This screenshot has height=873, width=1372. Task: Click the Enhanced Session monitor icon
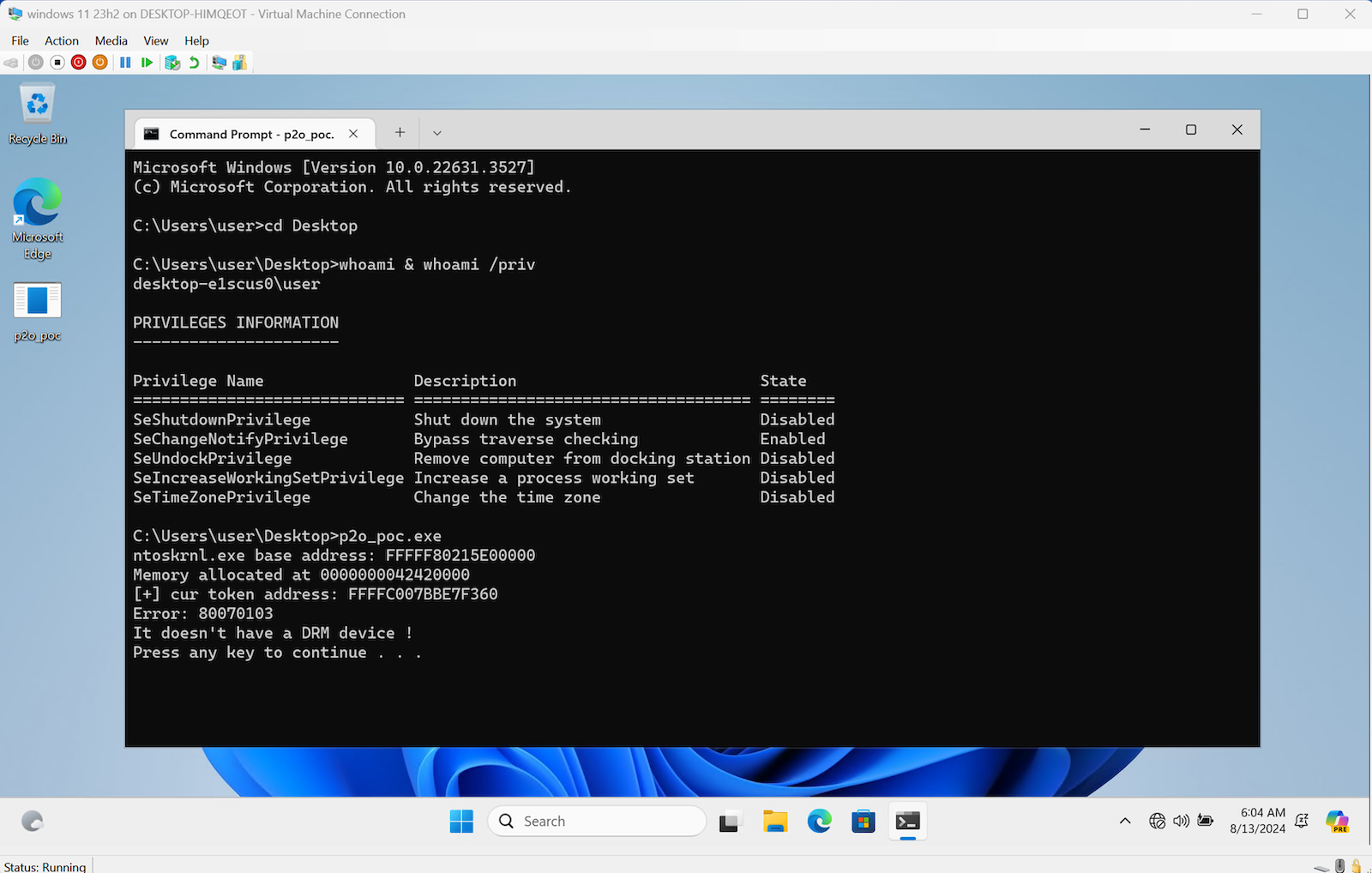point(219,63)
